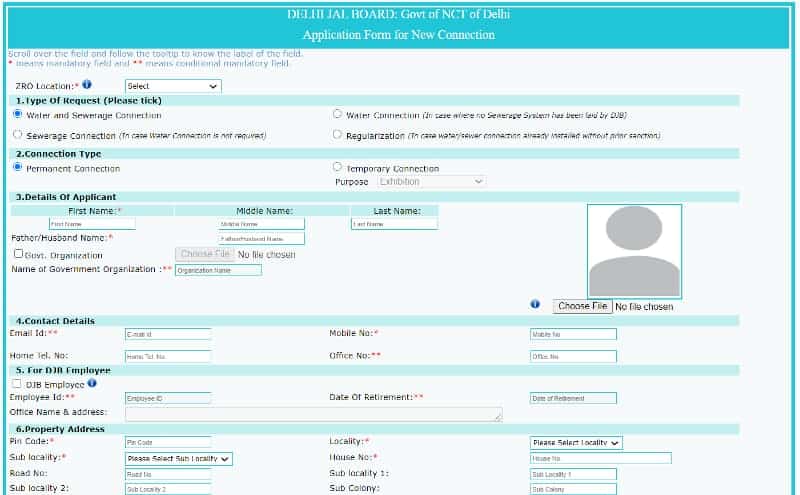Image resolution: width=800 pixels, height=495 pixels.
Task: Focus the Home Tel. No field
Action: (168, 356)
